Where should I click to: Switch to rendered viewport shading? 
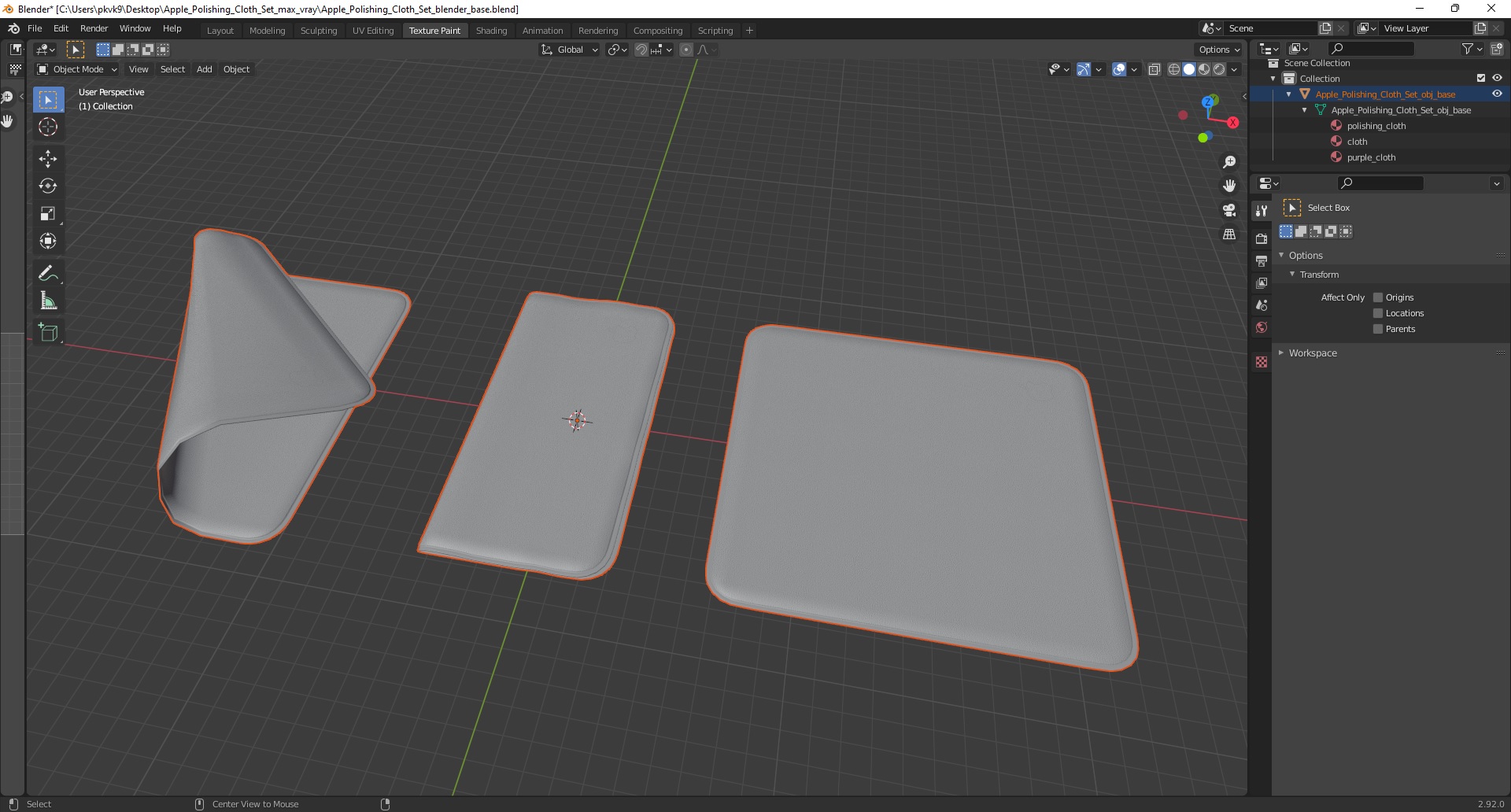tap(1219, 69)
